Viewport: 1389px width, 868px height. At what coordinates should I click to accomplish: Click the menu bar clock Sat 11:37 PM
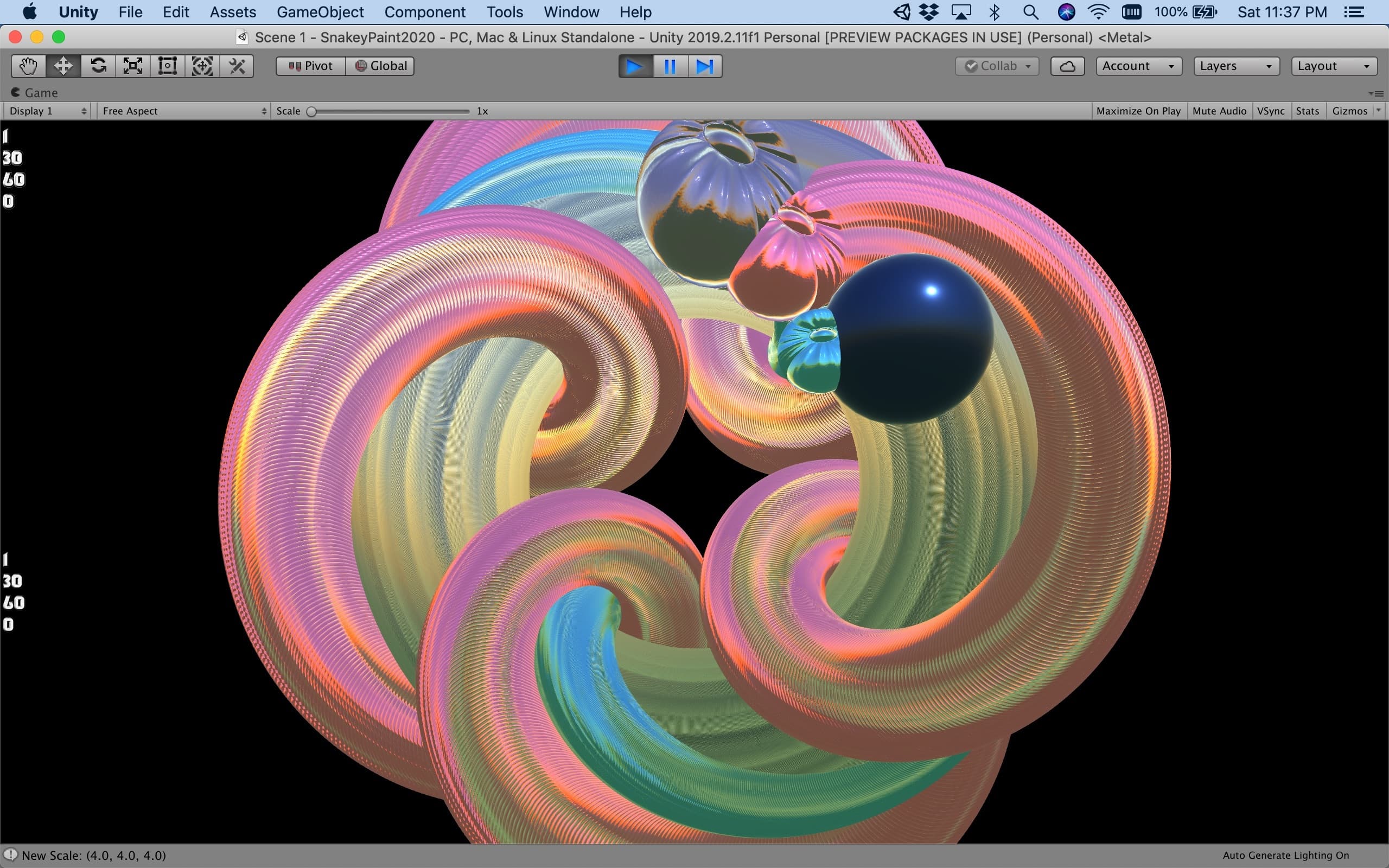coord(1282,12)
